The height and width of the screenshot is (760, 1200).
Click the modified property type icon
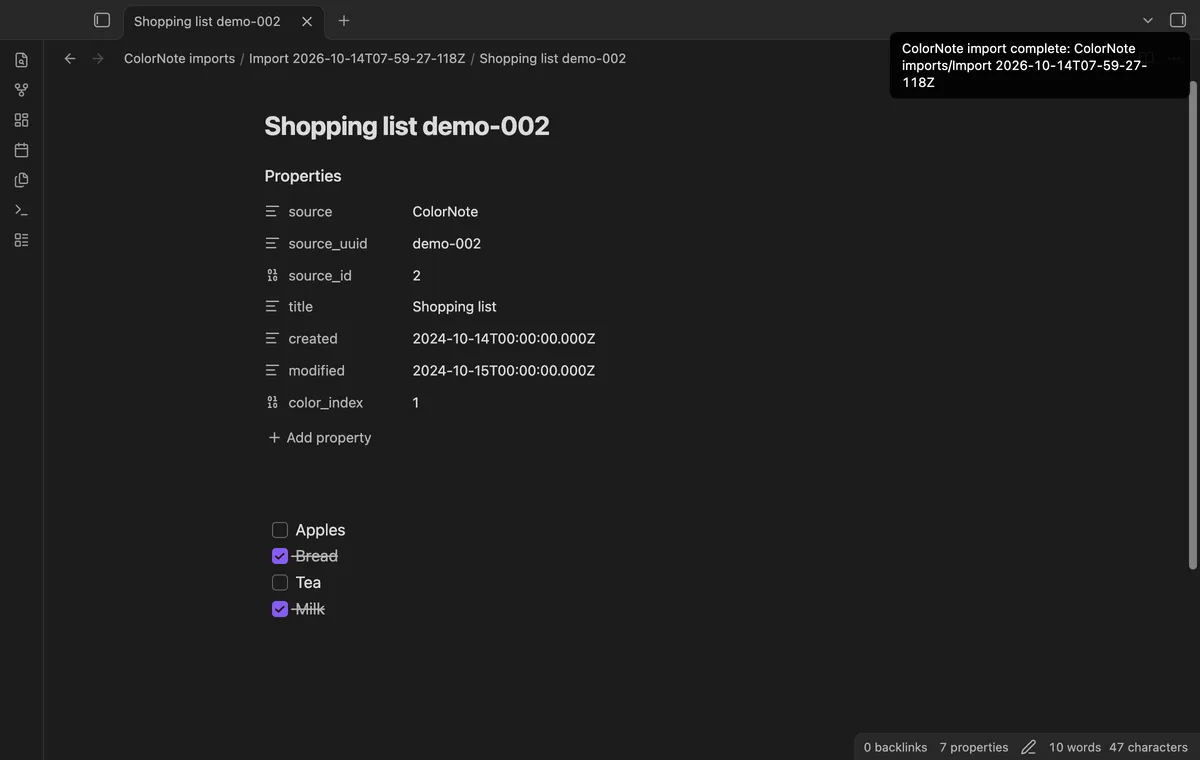[272, 371]
